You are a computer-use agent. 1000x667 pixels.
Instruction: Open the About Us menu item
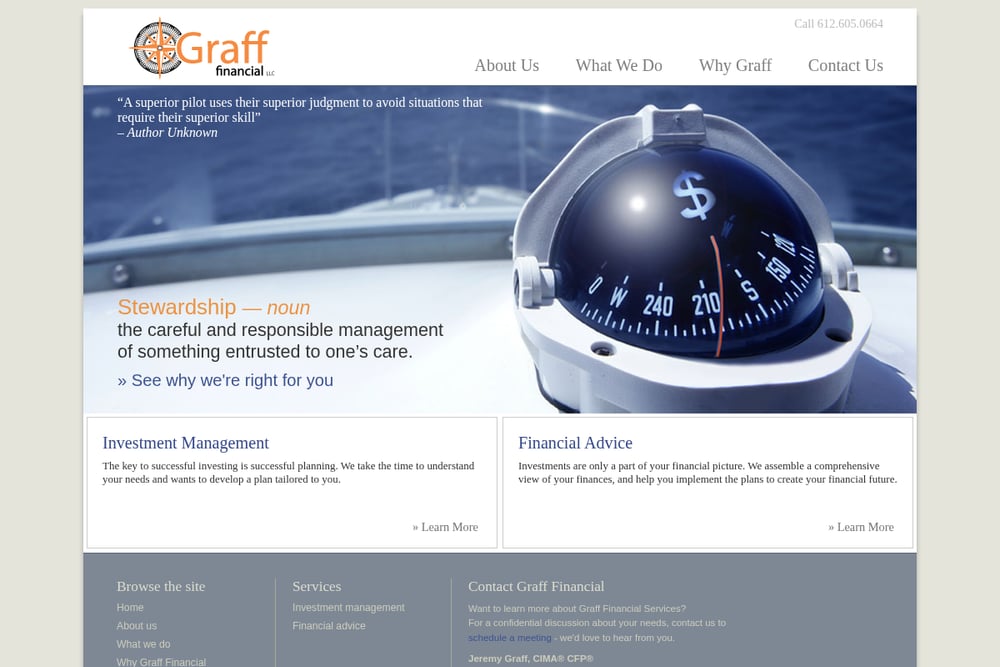pos(506,66)
